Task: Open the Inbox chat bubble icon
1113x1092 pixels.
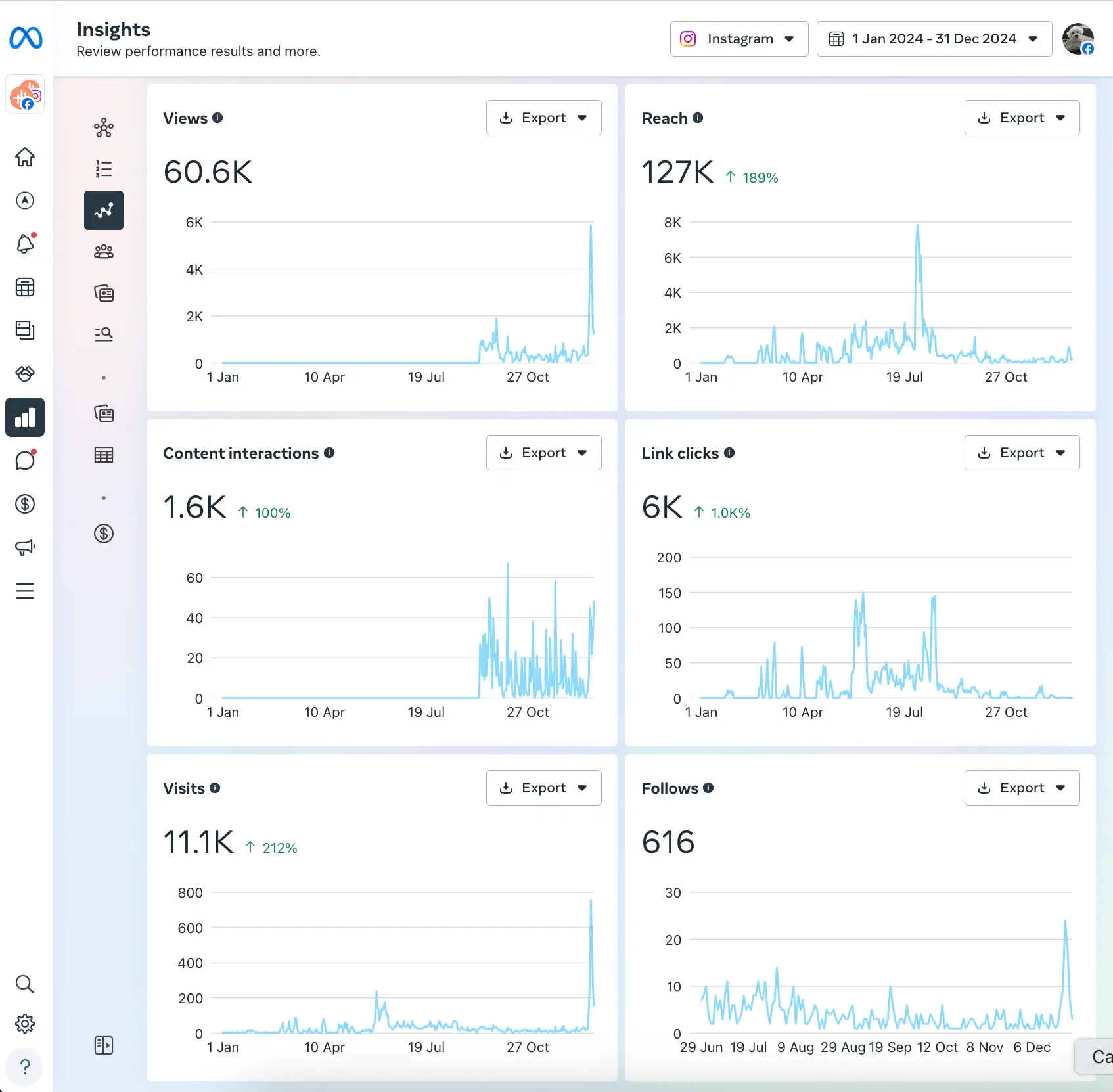Action: 25,461
